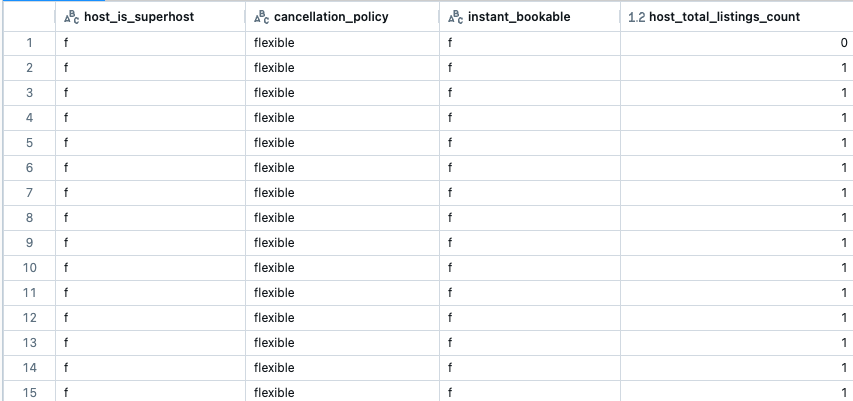Select row number 1
Viewport: 853px width, 401px height.
(x=29, y=43)
